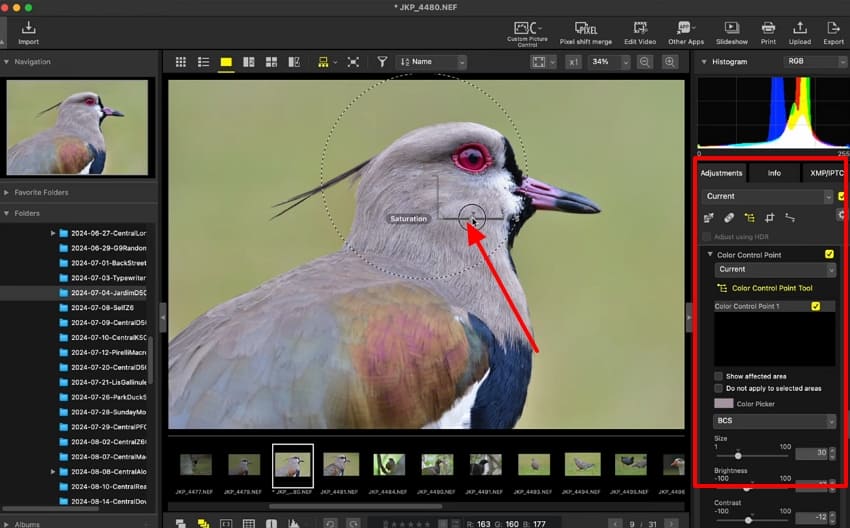The width and height of the screenshot is (850, 528).
Task: Click the white balance gray point tool icon
Action: [x=708, y=218]
